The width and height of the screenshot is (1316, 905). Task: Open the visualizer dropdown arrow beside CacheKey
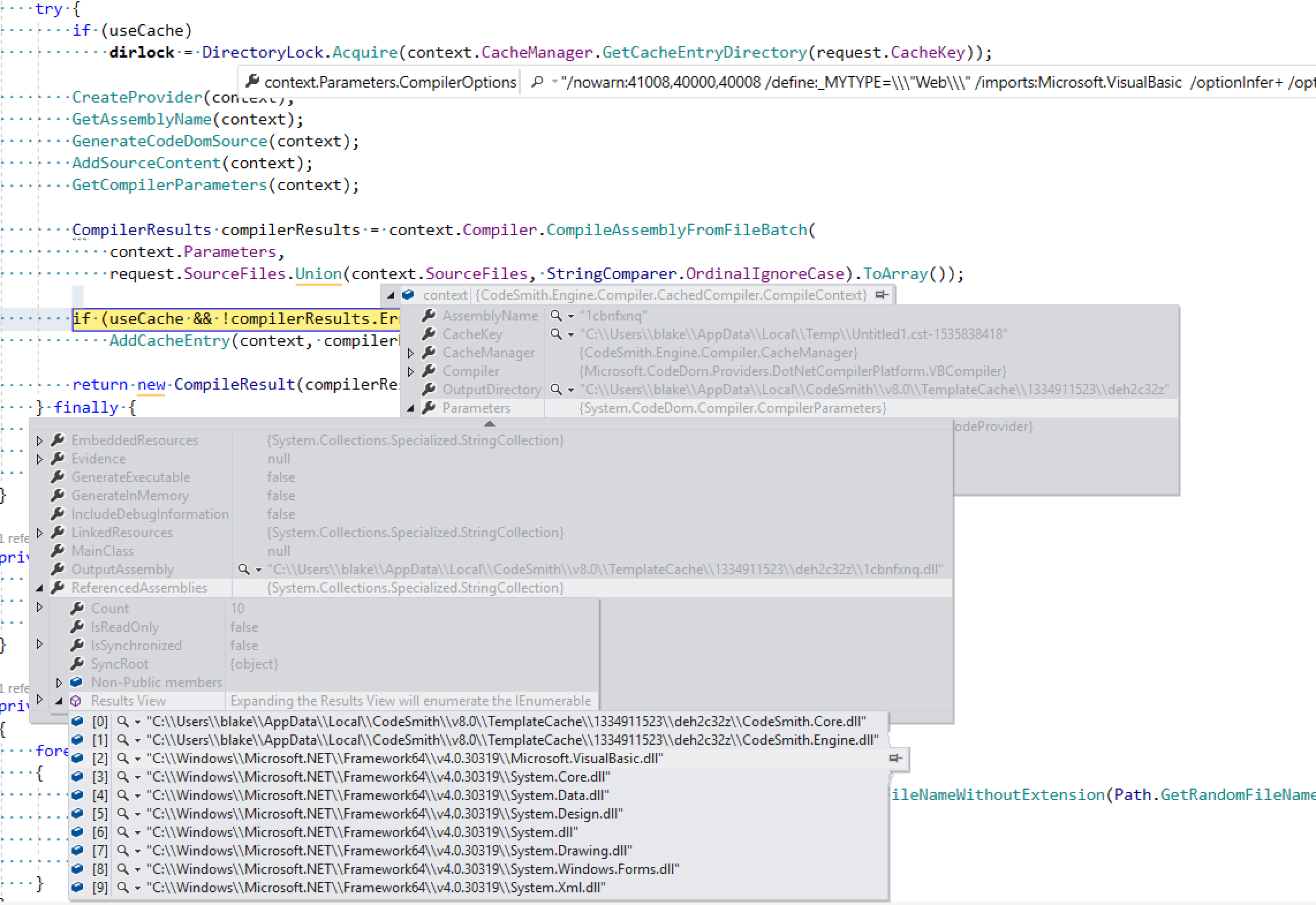(570, 334)
